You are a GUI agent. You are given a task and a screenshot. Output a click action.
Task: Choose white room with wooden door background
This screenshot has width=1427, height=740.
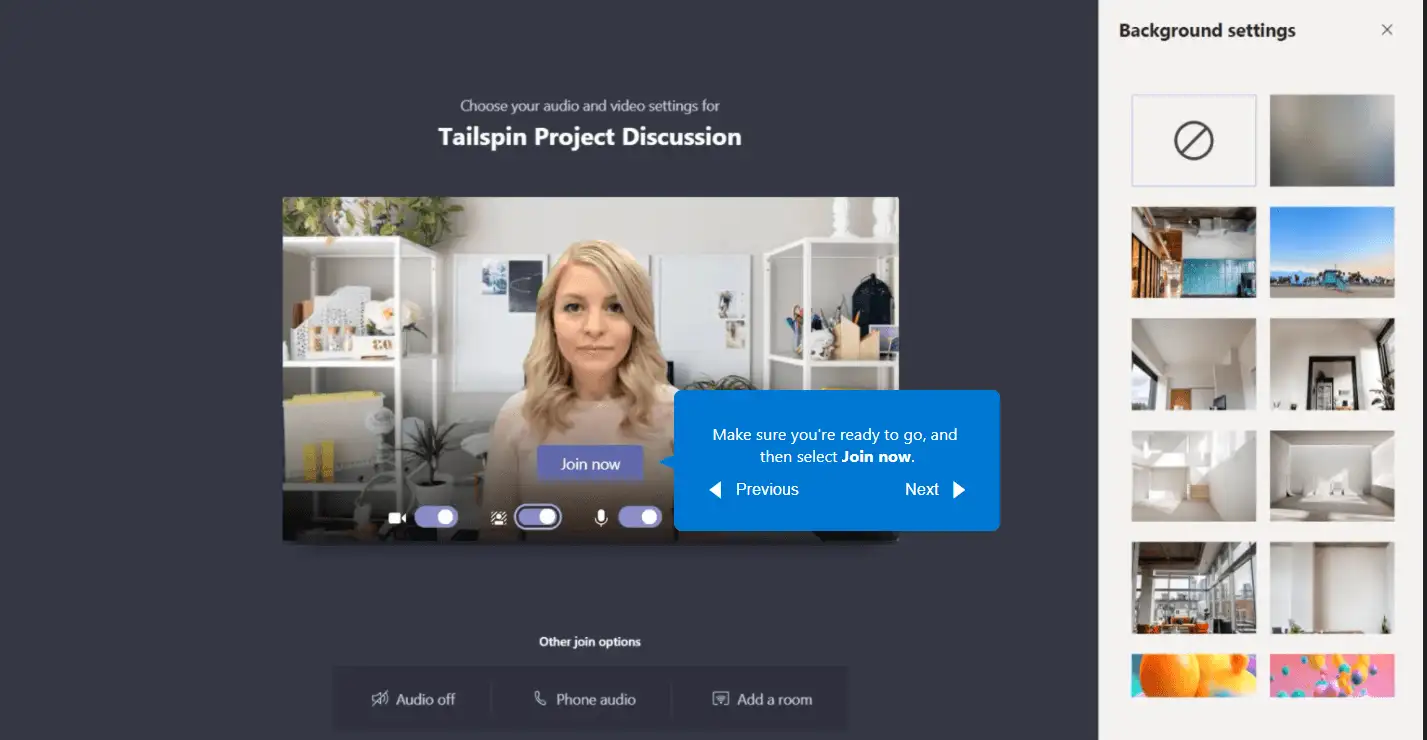1194,364
